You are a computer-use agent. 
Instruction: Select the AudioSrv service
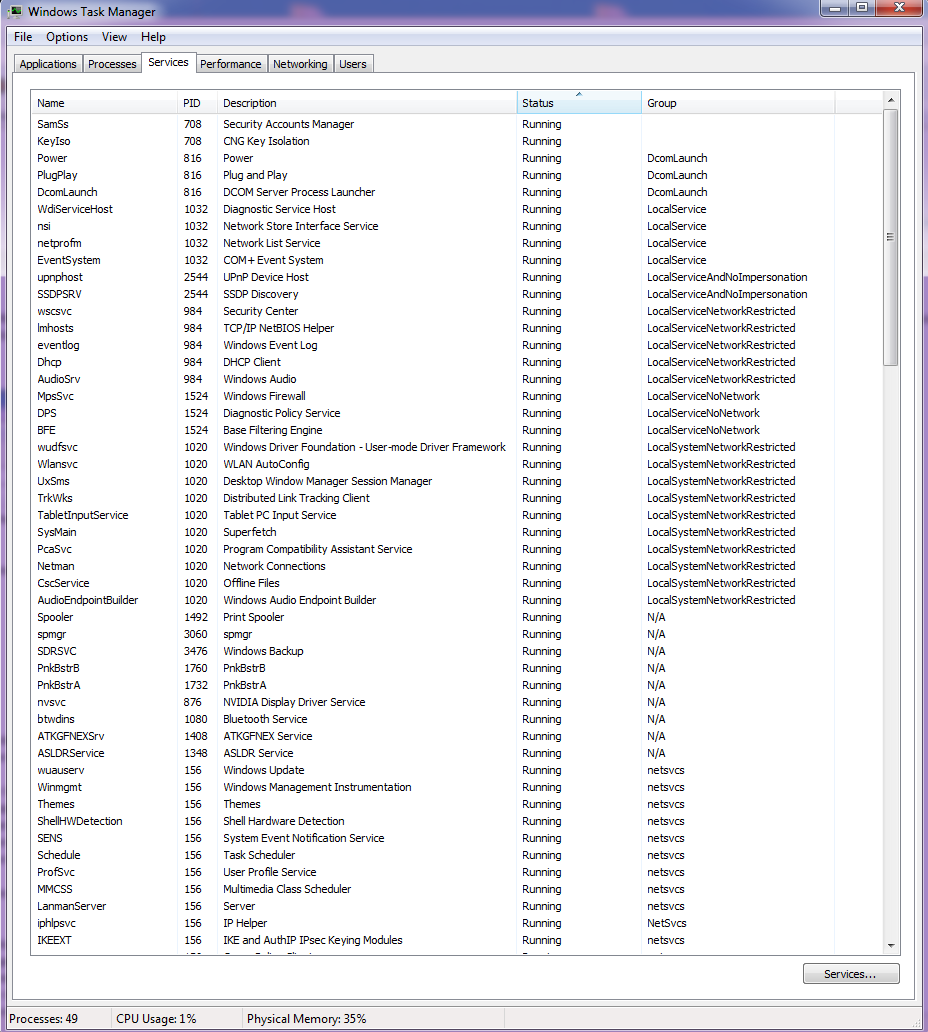(x=456, y=380)
